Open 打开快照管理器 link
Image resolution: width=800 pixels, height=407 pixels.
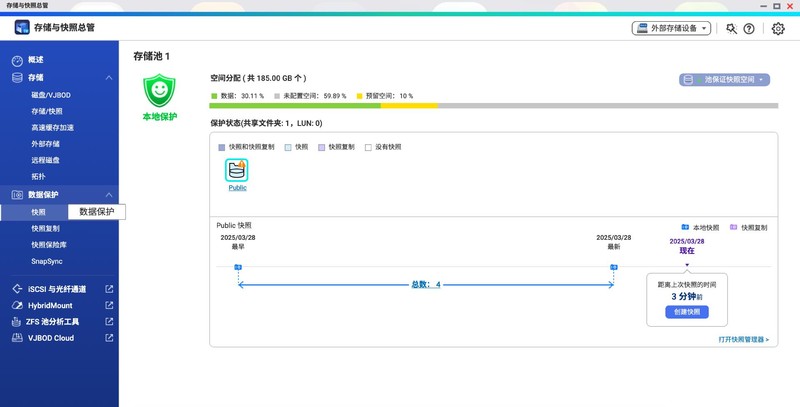pyautogui.click(x=743, y=340)
